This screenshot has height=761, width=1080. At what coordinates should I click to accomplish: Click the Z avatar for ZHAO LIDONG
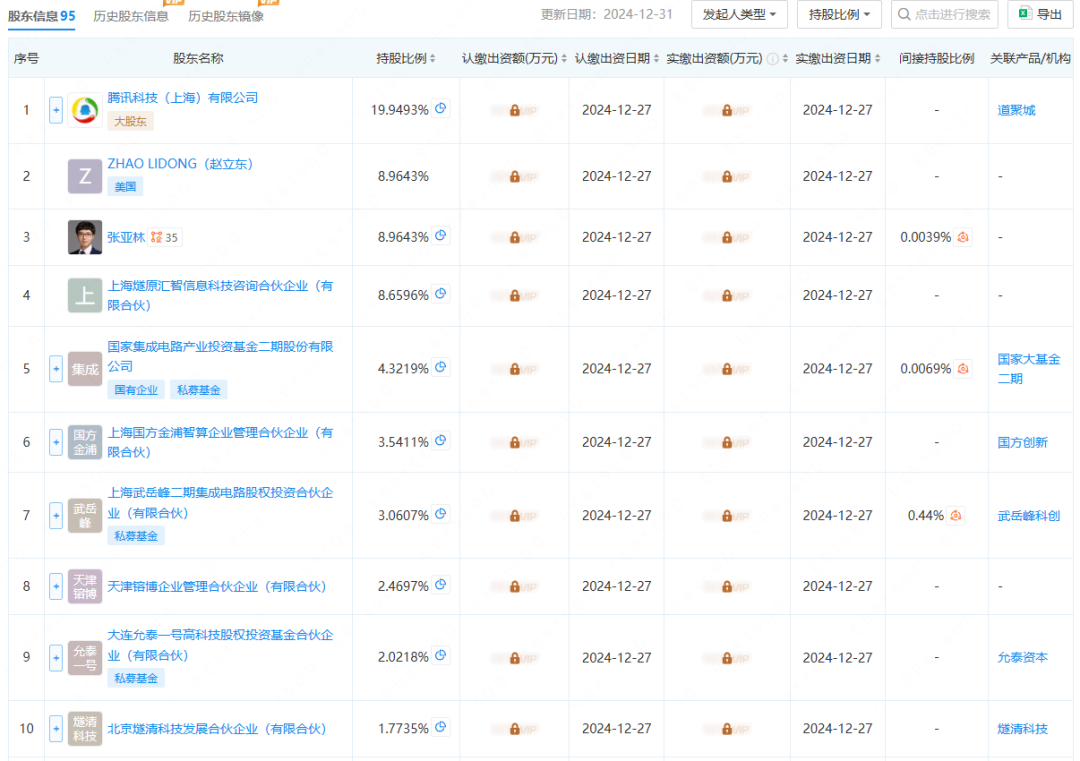[85, 176]
